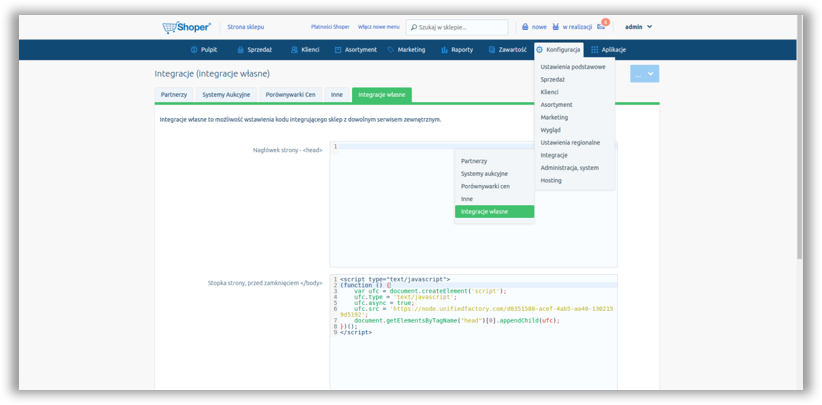822x405 pixels.
Task: Open Klienci in main navigation
Action: 305,50
